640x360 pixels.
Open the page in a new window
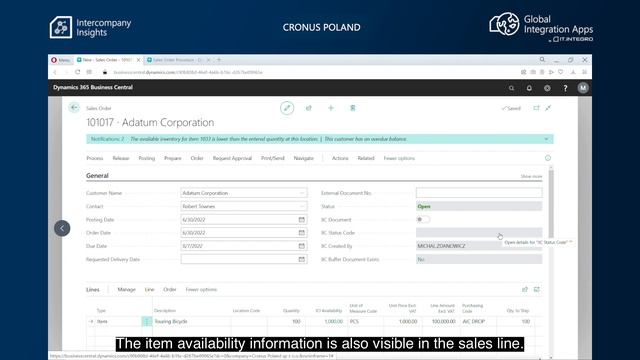click(x=536, y=108)
